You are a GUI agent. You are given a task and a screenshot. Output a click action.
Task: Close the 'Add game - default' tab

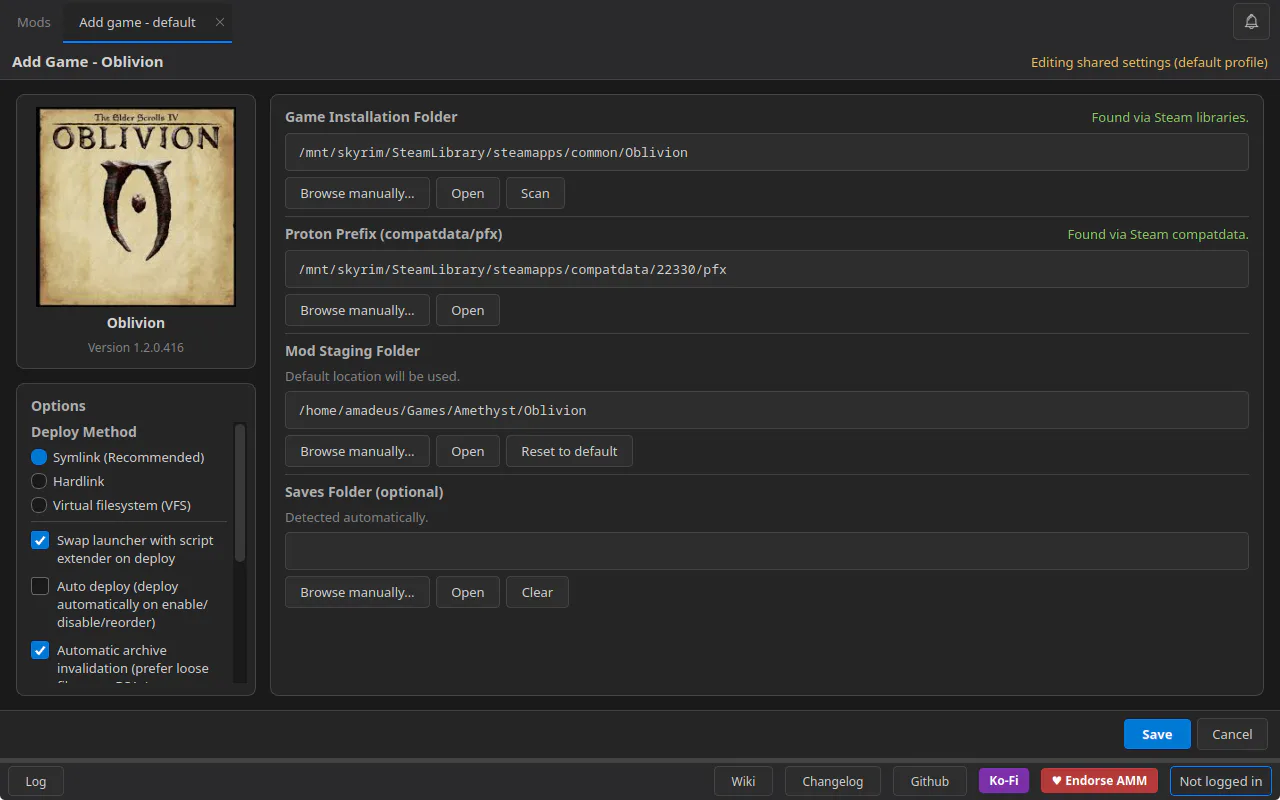click(x=220, y=22)
